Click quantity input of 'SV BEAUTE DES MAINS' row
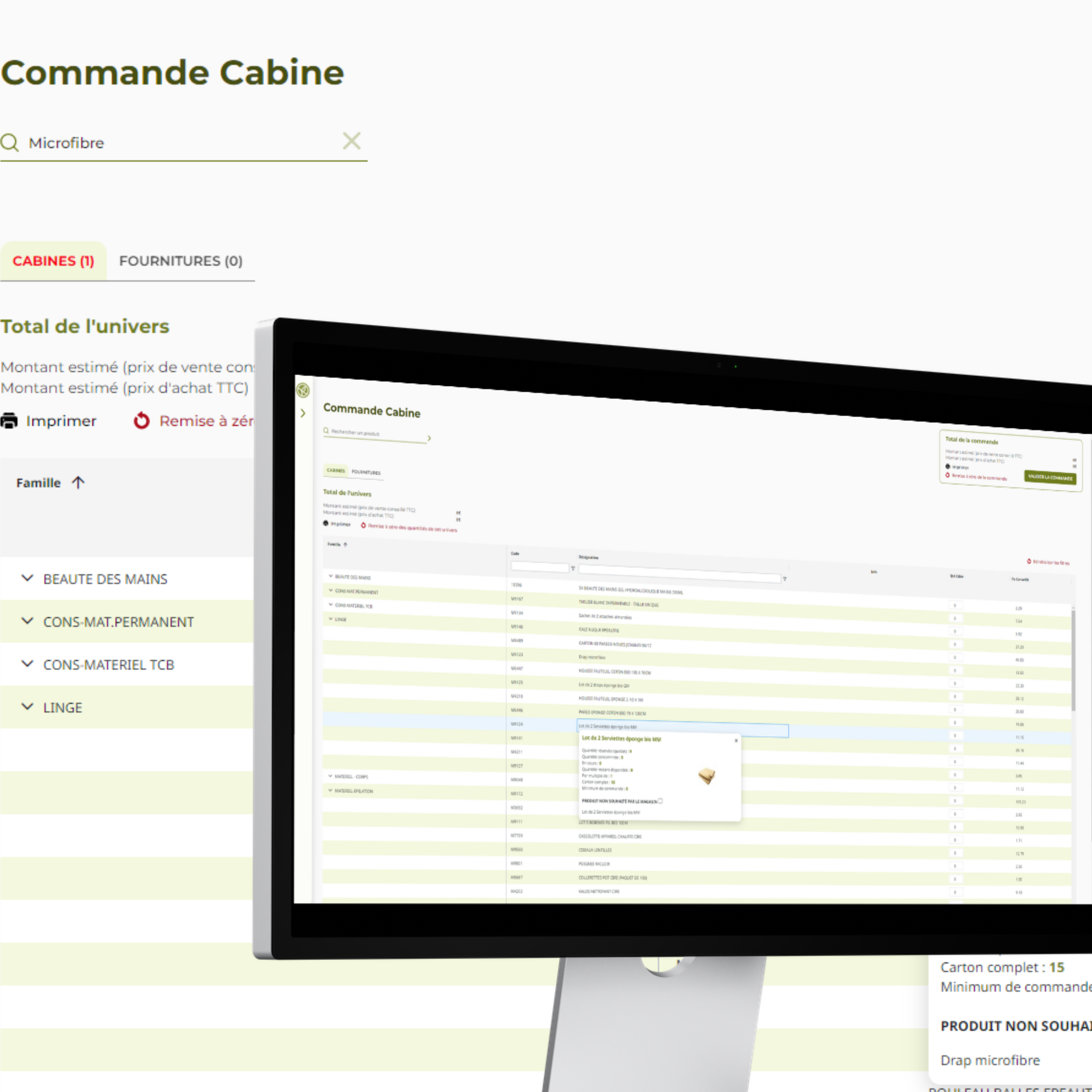The image size is (1092, 1092). pyautogui.click(x=955, y=605)
